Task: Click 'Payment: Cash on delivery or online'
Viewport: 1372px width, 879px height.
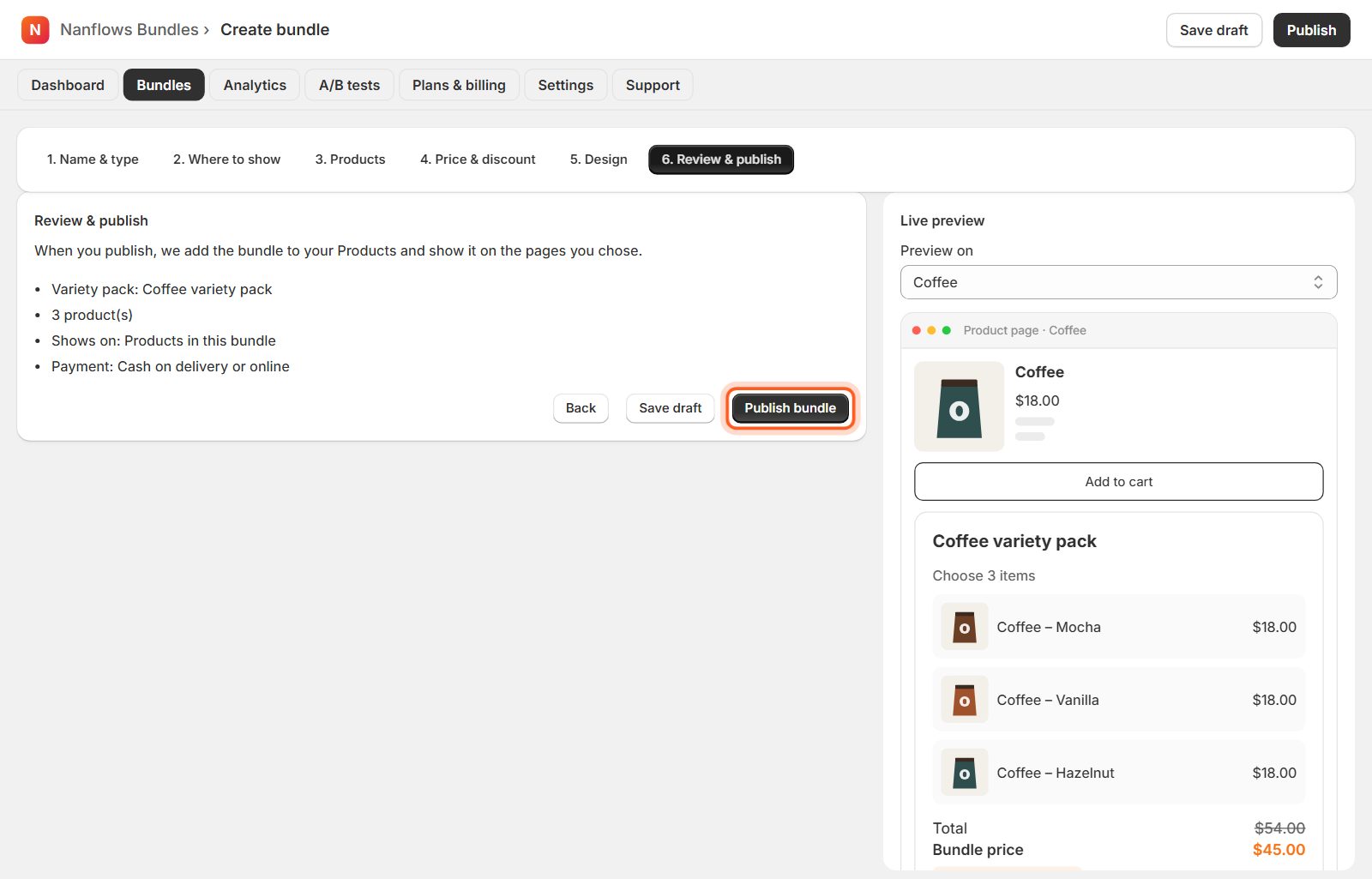Action: click(x=171, y=366)
